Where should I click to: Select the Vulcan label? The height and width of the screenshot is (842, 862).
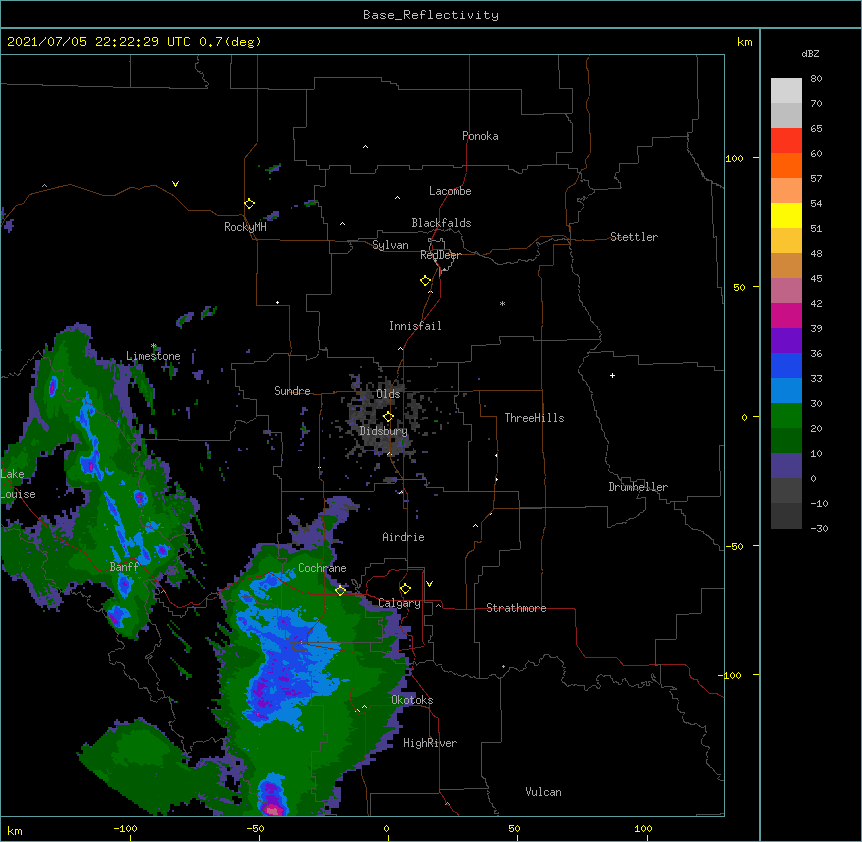[543, 792]
